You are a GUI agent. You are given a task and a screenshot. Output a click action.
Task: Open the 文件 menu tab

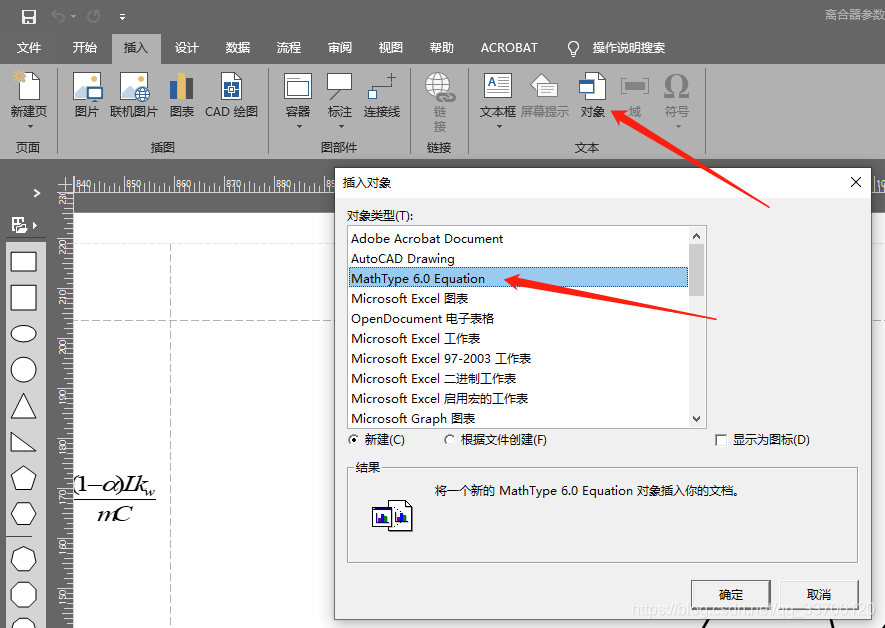tap(29, 48)
